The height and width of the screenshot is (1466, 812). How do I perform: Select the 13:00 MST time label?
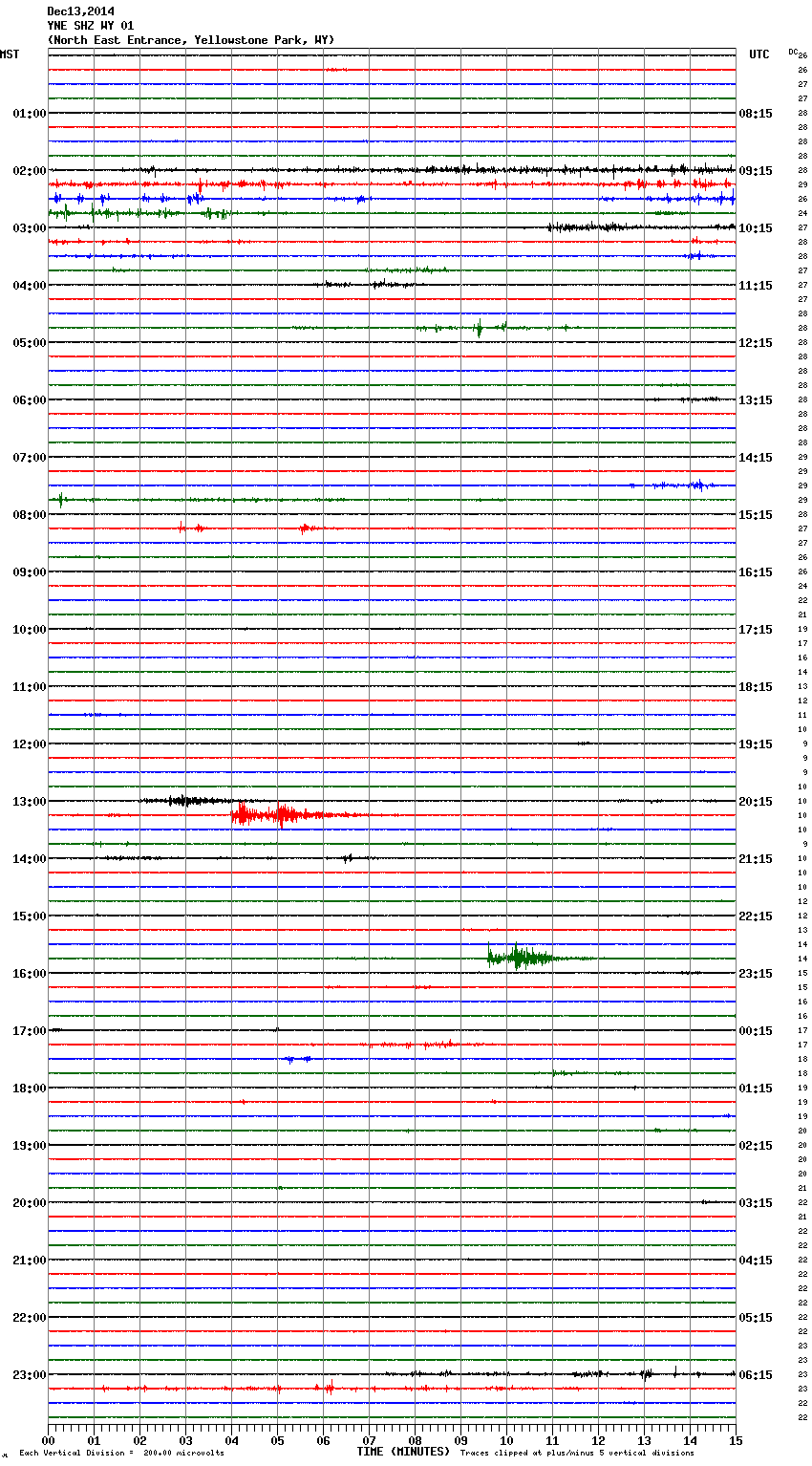pyautogui.click(x=30, y=802)
